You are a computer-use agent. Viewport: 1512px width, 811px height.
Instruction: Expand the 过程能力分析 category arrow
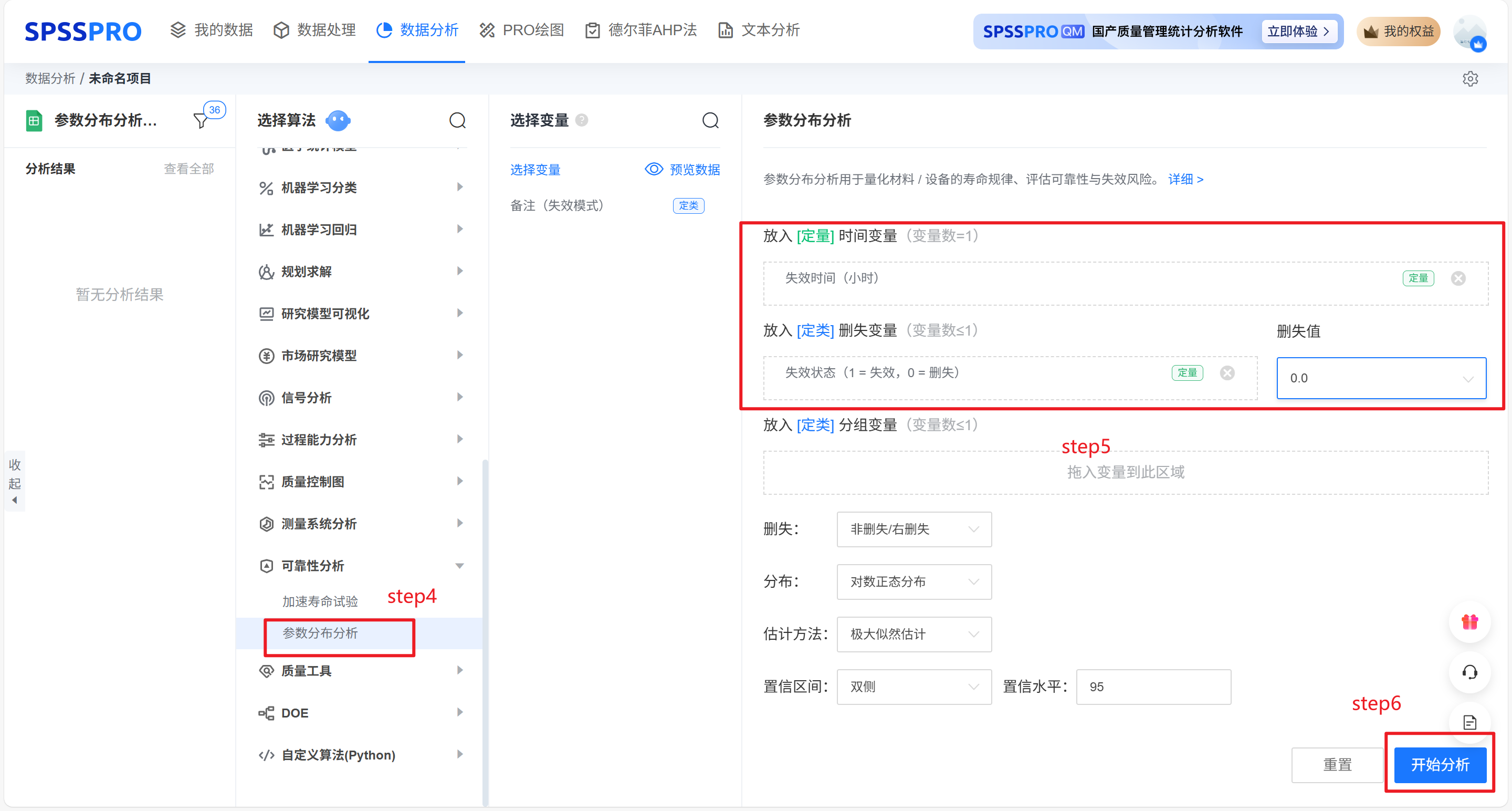click(x=460, y=439)
